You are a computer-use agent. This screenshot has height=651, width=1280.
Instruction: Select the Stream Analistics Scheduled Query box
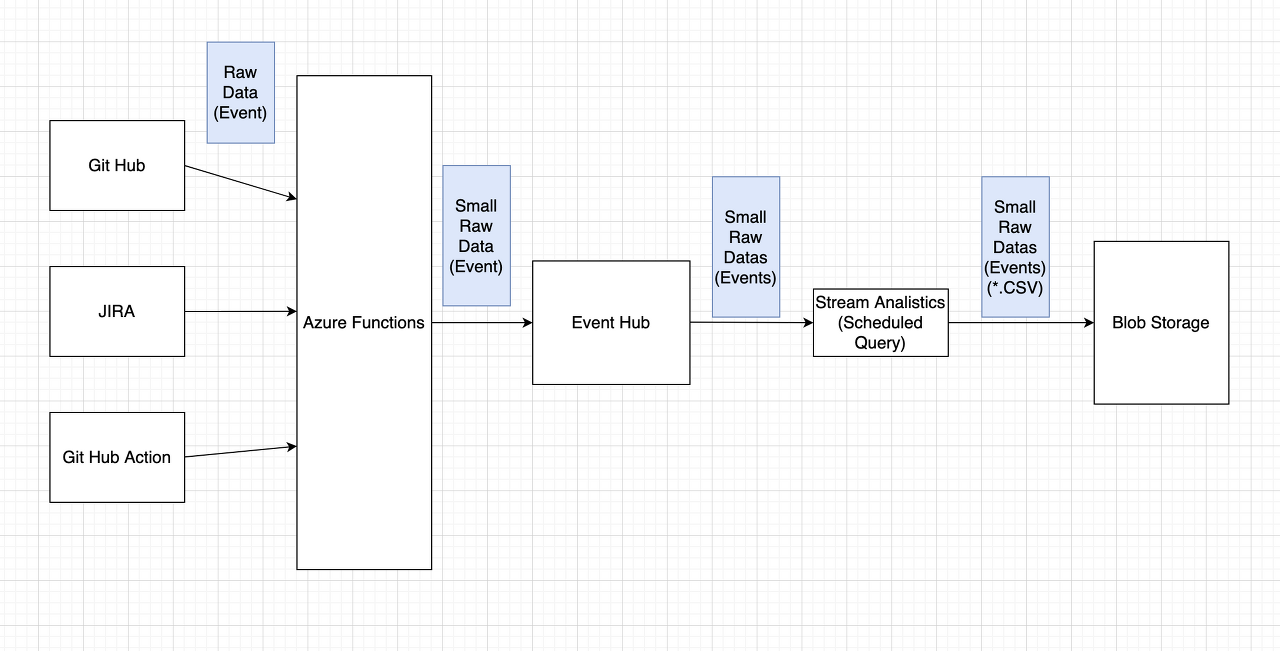pyautogui.click(x=880, y=323)
